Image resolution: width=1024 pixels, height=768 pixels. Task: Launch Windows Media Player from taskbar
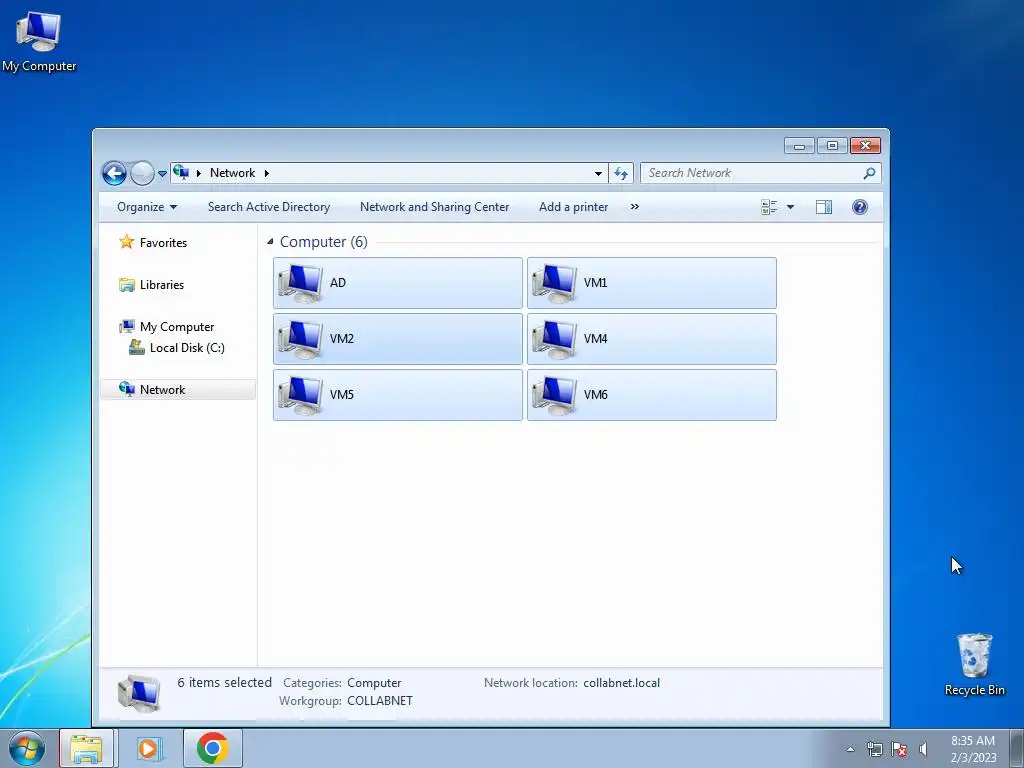pyautogui.click(x=150, y=748)
